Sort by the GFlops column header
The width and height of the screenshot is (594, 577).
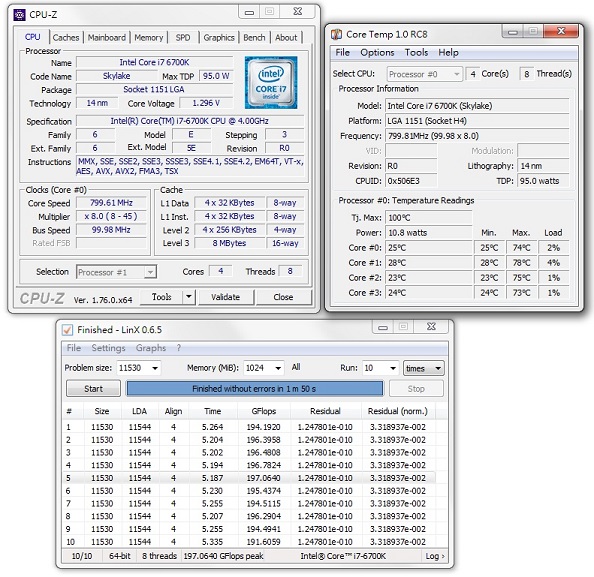264,411
